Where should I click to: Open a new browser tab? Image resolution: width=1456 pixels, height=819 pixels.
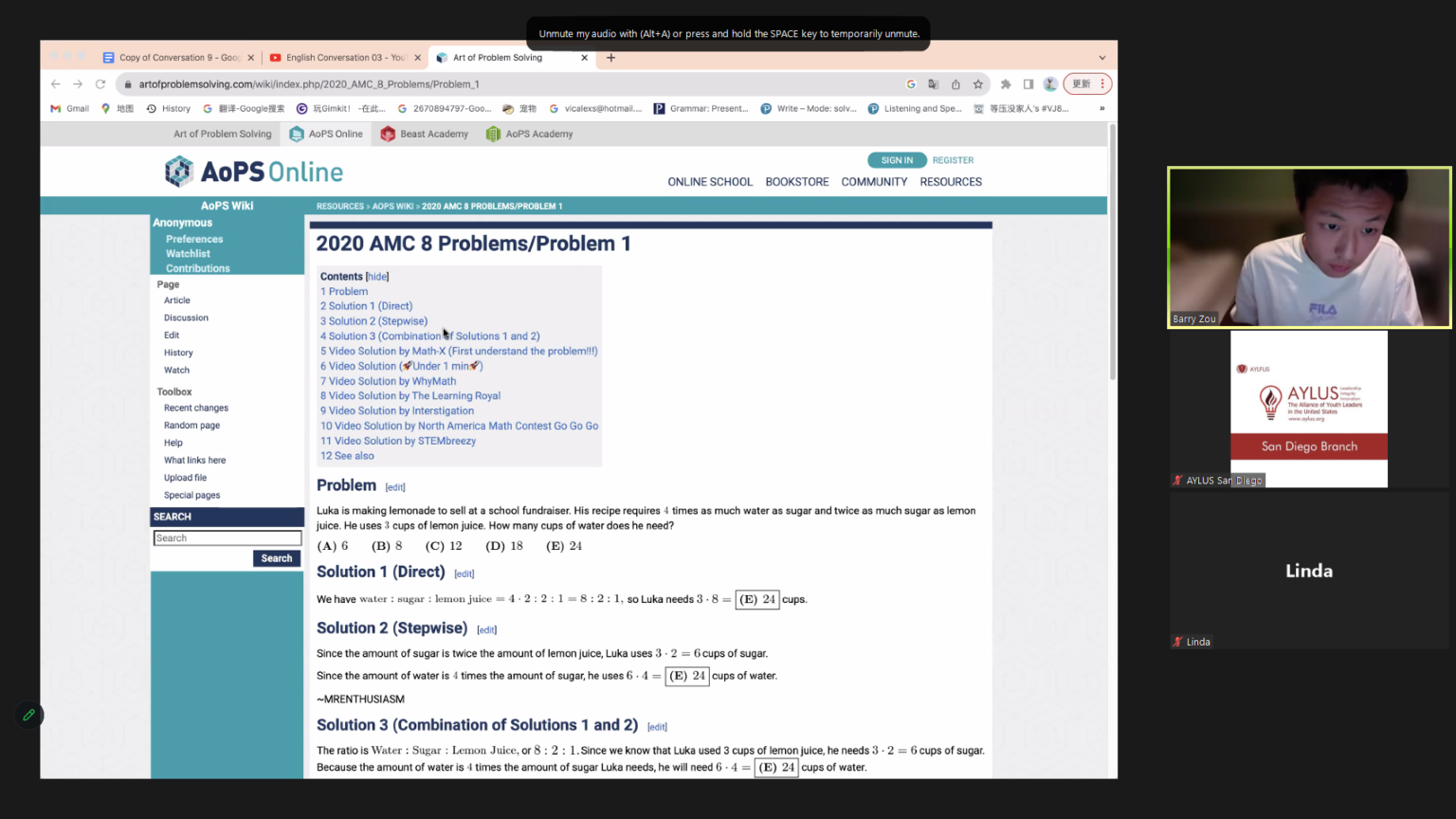pyautogui.click(x=610, y=58)
